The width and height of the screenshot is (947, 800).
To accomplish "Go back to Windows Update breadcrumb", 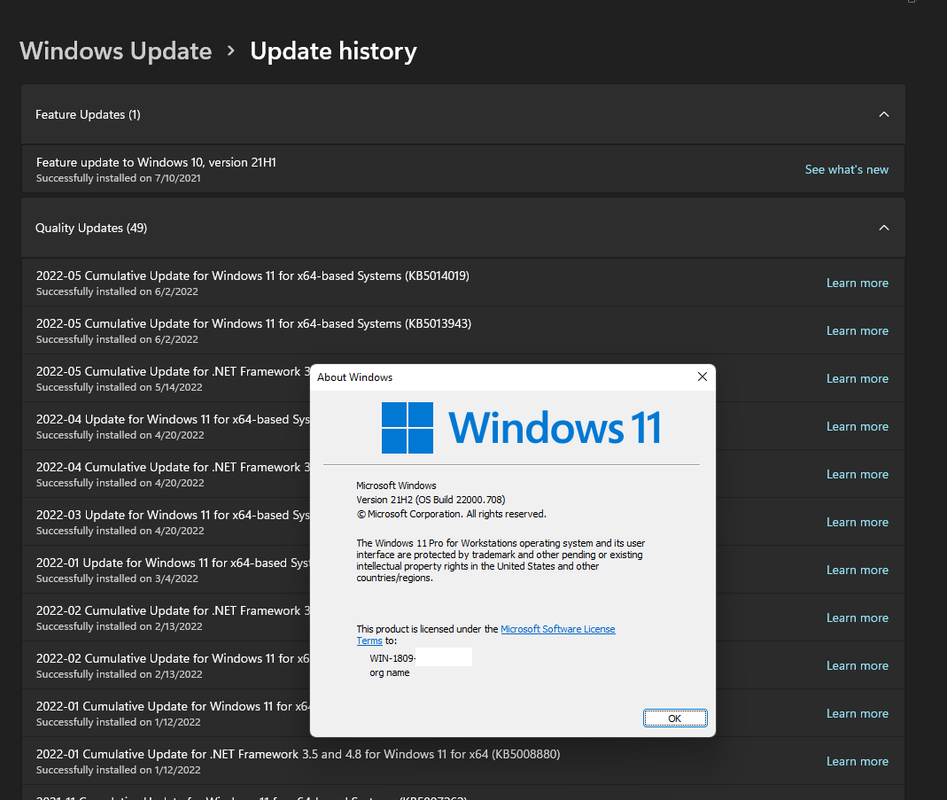I will pyautogui.click(x=115, y=51).
